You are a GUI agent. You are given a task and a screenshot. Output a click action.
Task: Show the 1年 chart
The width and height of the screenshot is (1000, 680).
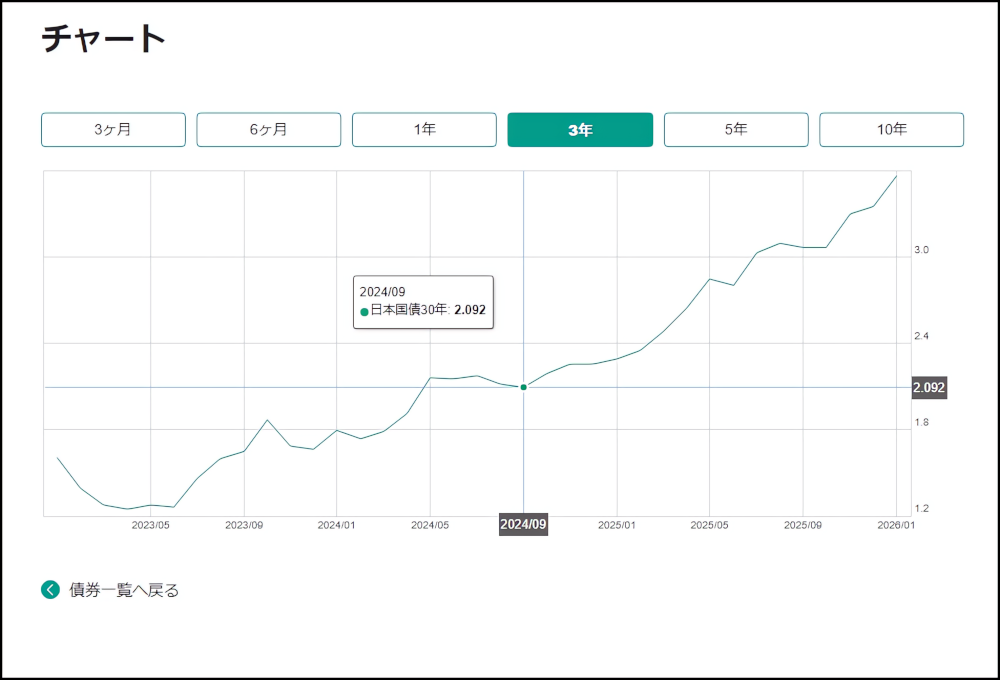click(424, 130)
